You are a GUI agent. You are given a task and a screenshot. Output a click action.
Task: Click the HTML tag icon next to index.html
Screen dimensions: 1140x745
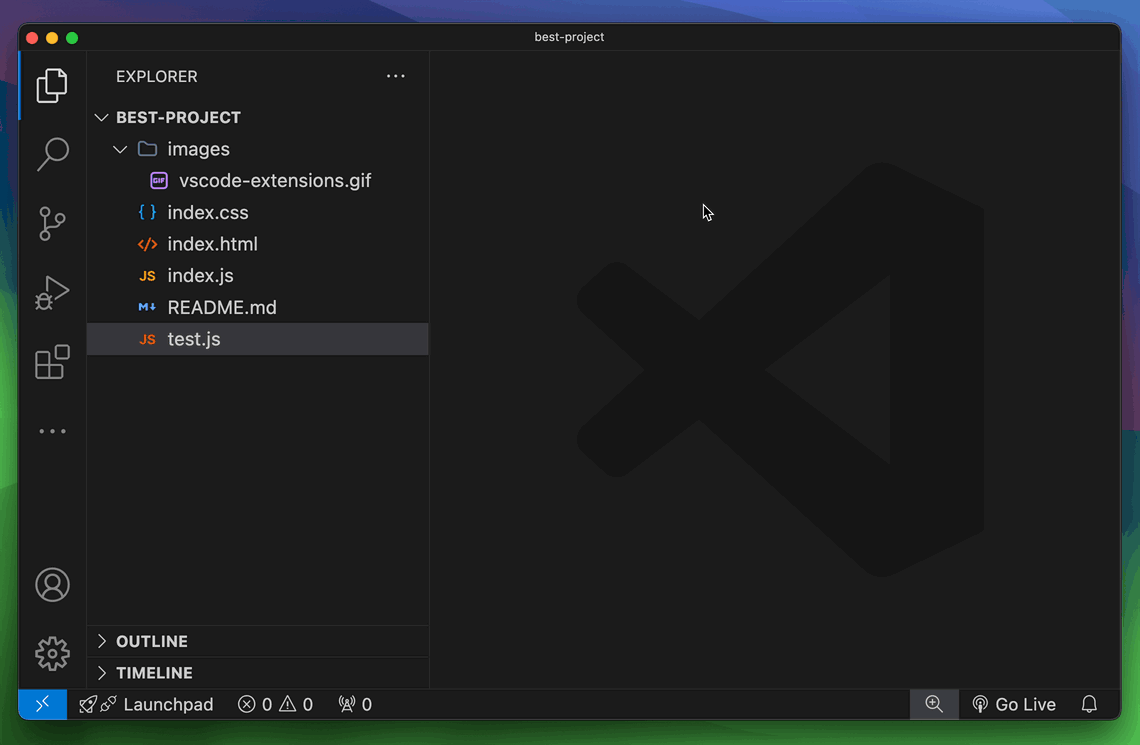click(x=148, y=244)
